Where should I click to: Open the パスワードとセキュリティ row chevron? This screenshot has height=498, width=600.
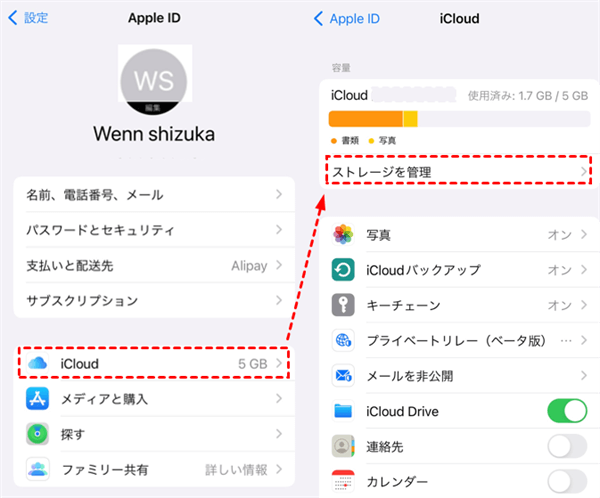pyautogui.click(x=279, y=230)
